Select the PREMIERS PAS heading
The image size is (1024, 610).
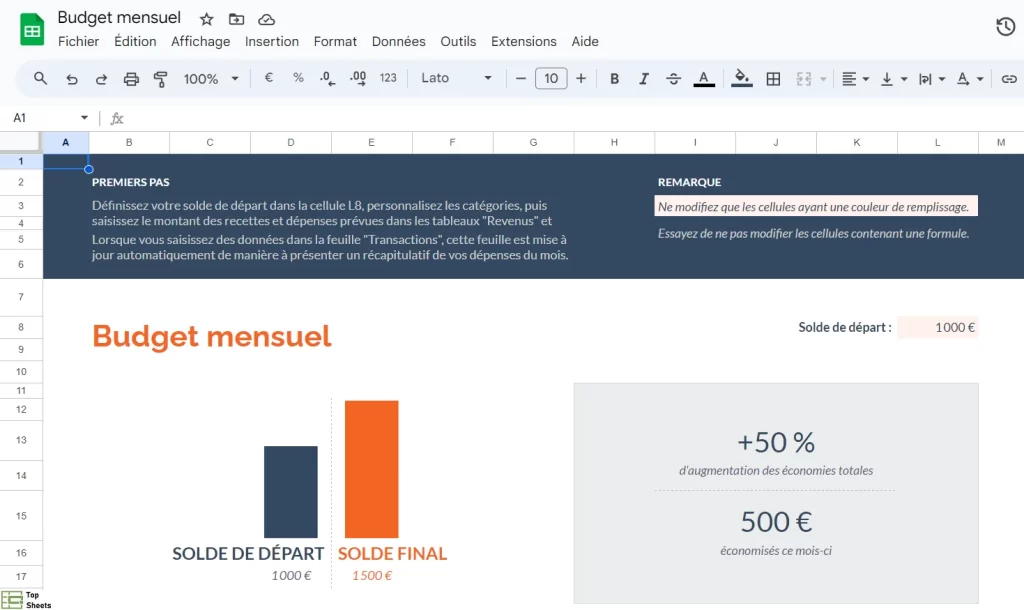pos(131,182)
